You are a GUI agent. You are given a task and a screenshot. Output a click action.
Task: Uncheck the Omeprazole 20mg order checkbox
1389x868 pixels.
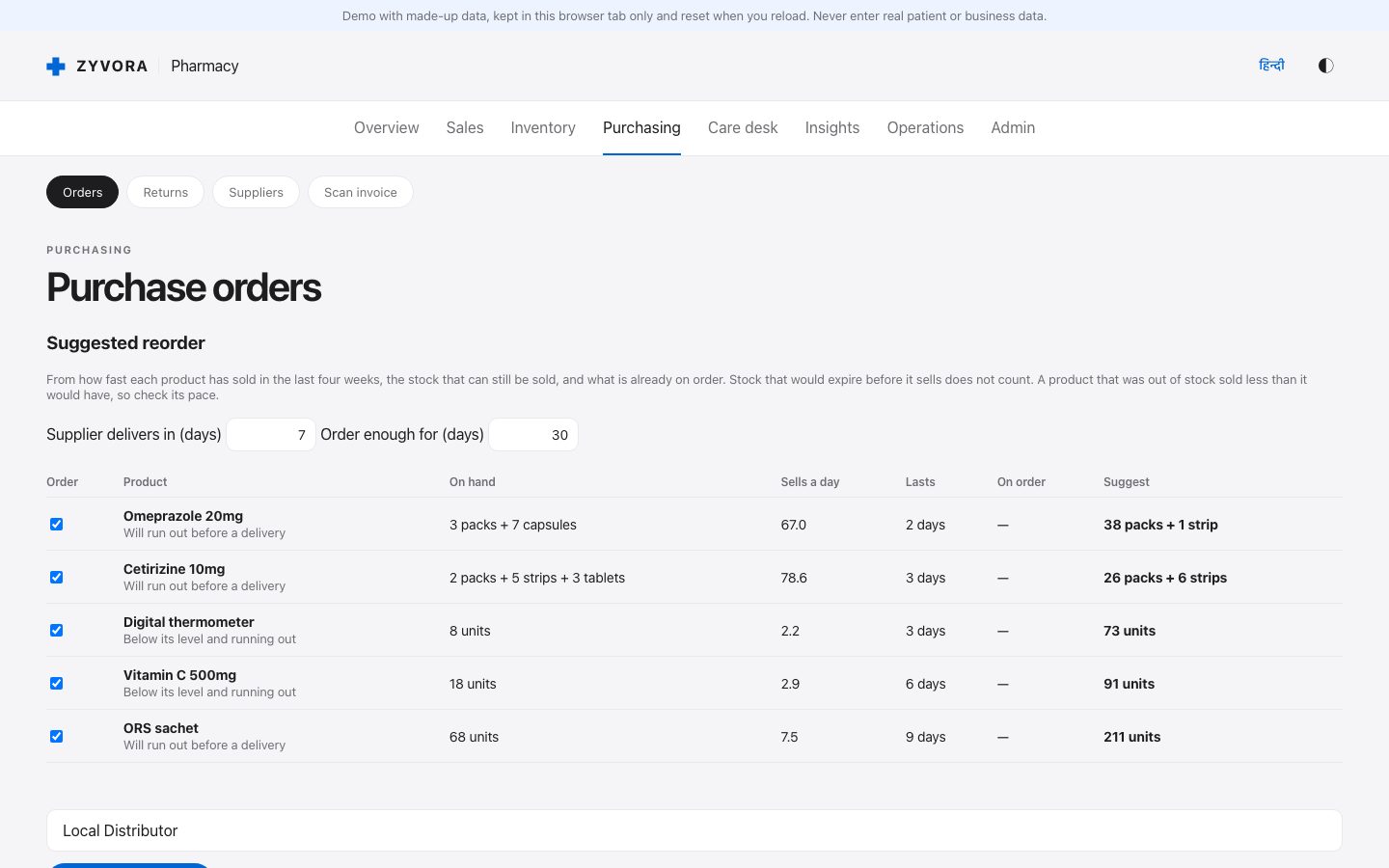tap(56, 524)
